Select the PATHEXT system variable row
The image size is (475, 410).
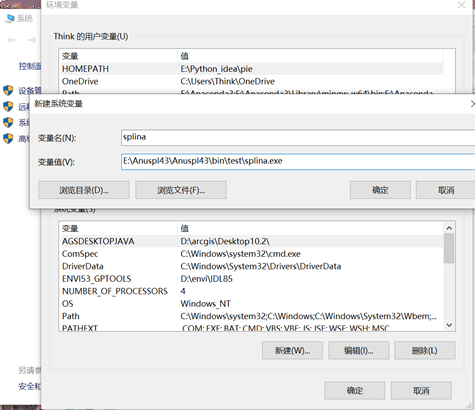pos(252,327)
